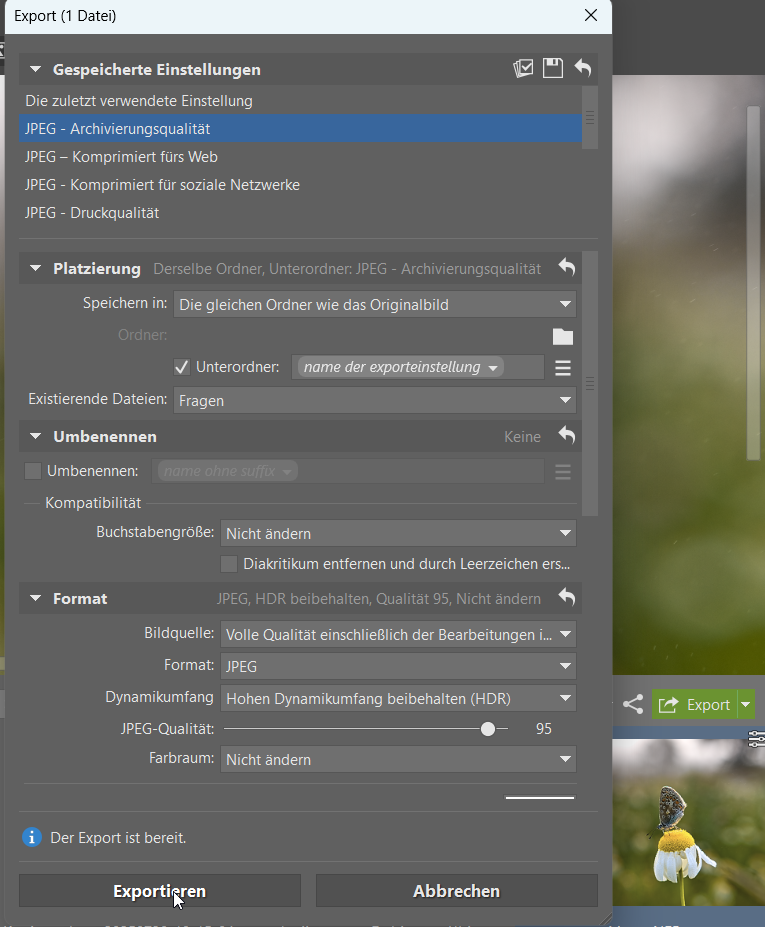Enable the Umbenennen checkbox
This screenshot has width=765, height=927.
click(x=33, y=471)
